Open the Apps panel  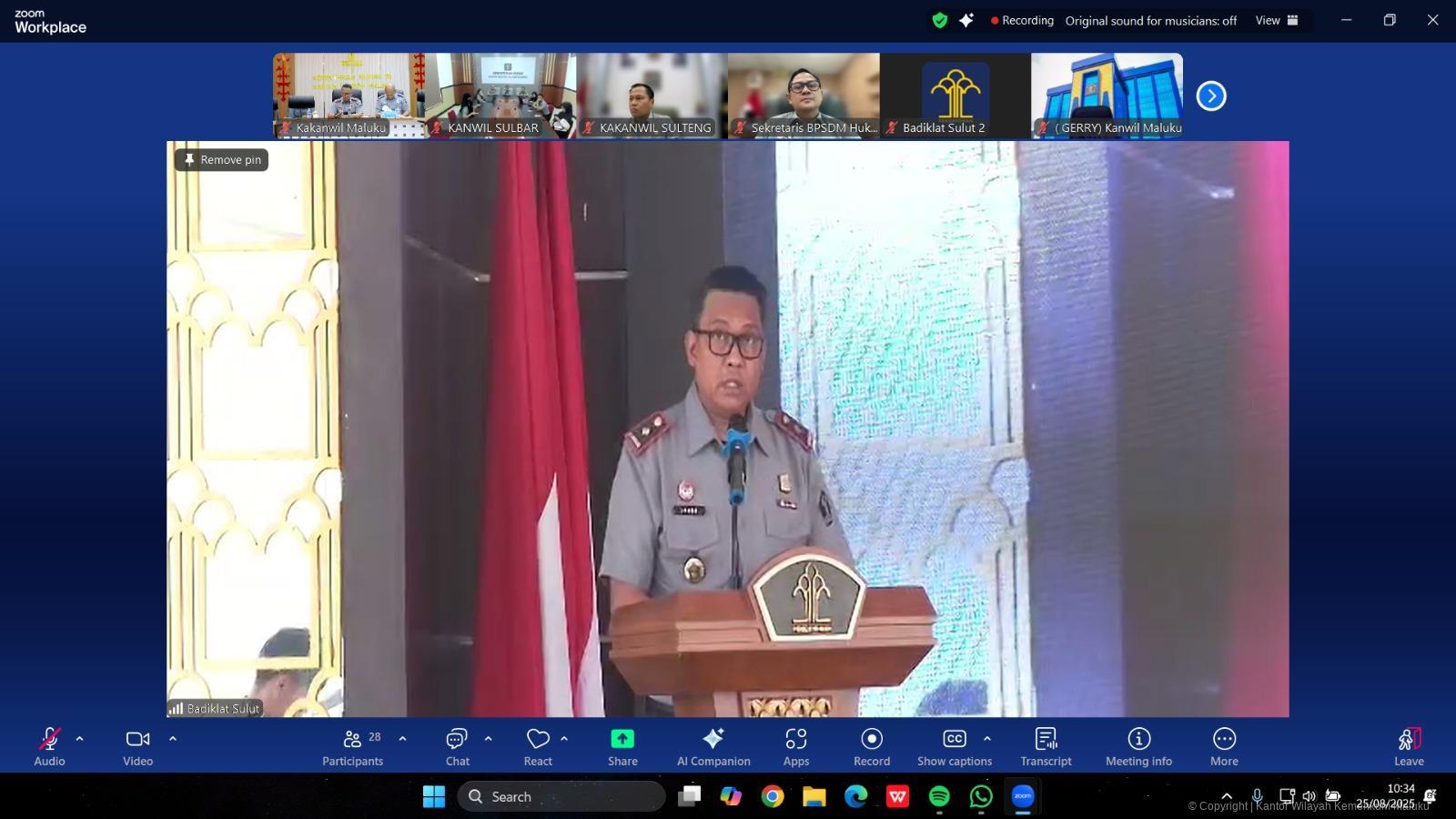click(x=796, y=746)
